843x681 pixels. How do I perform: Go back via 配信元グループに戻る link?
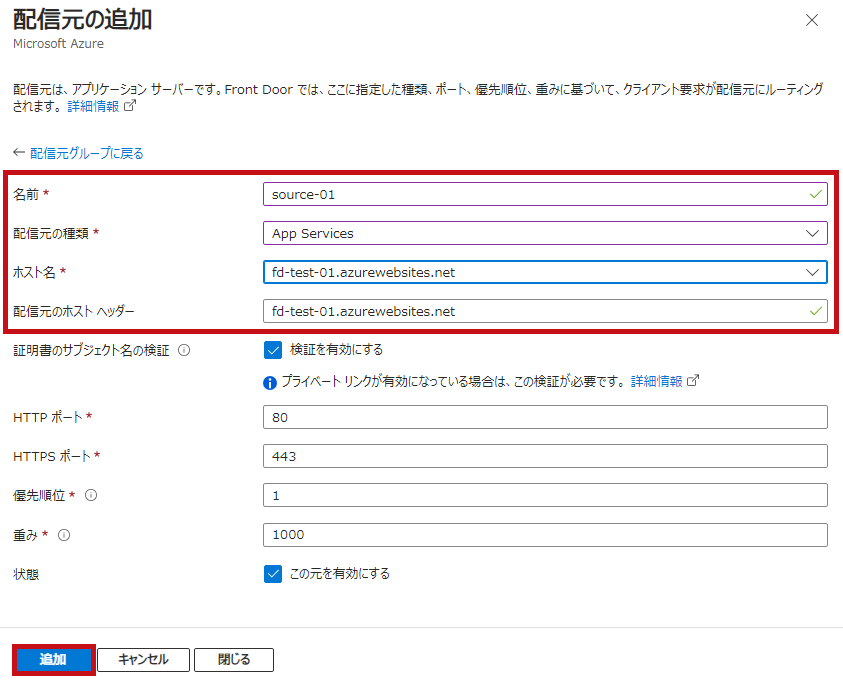pyautogui.click(x=87, y=154)
